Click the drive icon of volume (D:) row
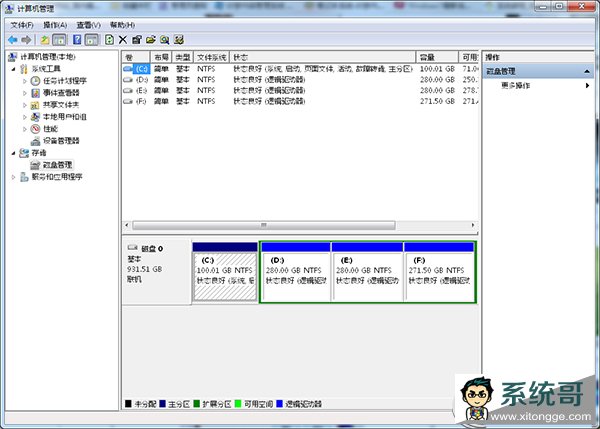The image size is (600, 429). click(128, 80)
